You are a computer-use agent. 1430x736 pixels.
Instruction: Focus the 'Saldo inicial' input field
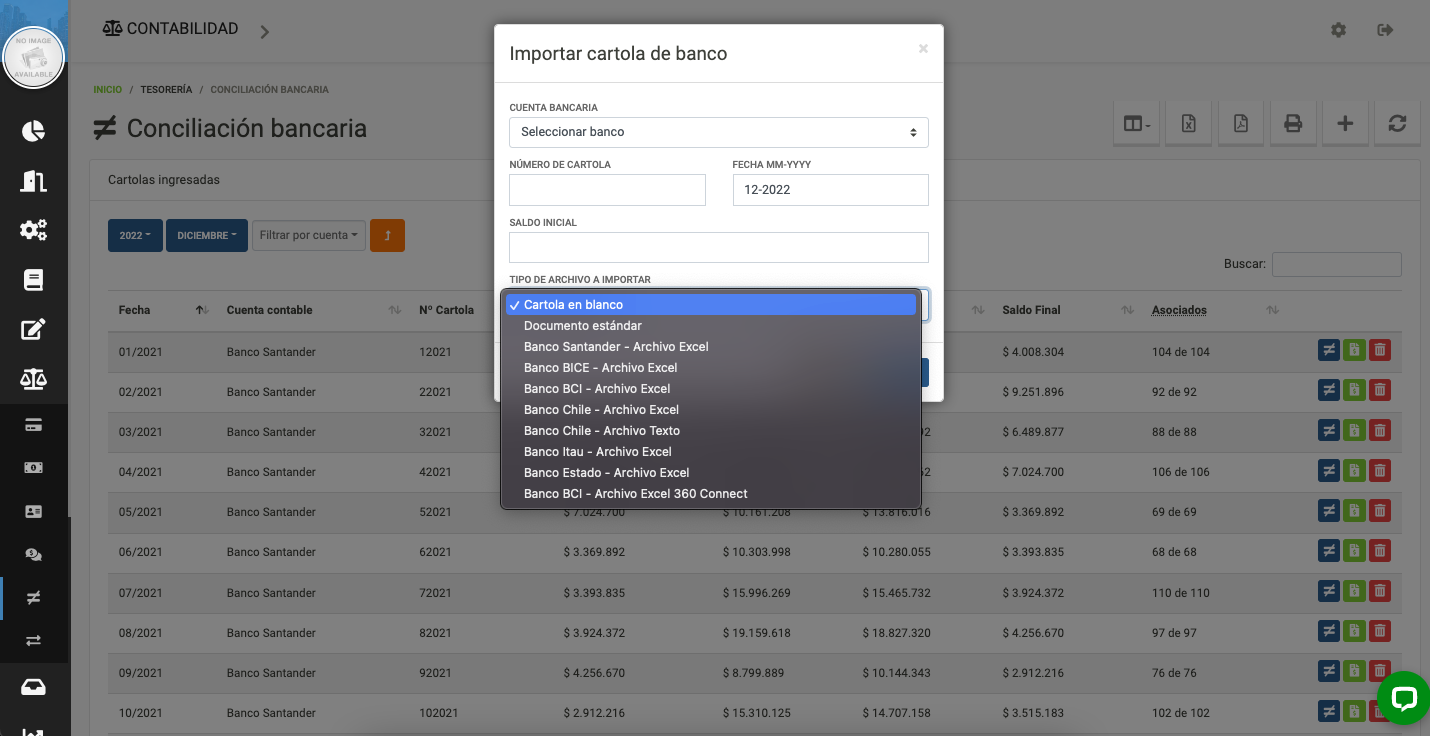click(x=718, y=247)
